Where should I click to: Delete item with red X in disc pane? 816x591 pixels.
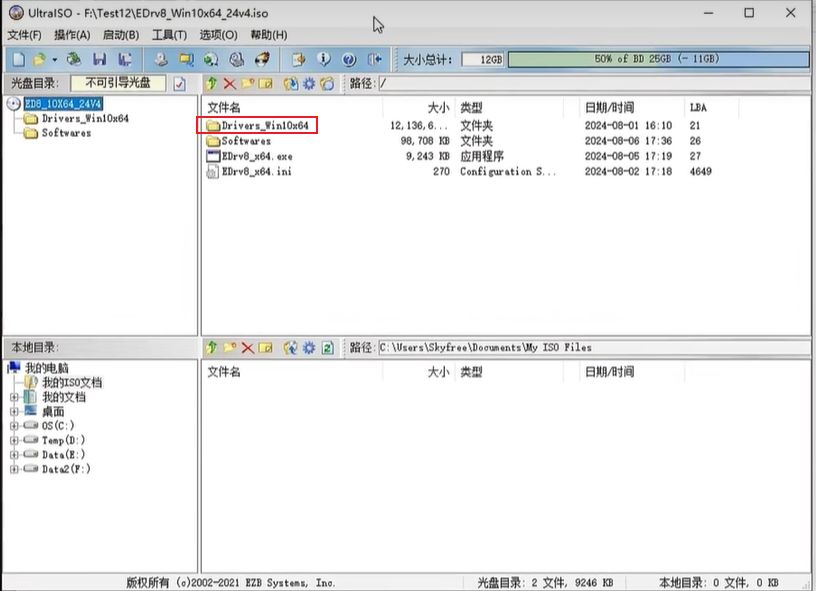pos(230,84)
